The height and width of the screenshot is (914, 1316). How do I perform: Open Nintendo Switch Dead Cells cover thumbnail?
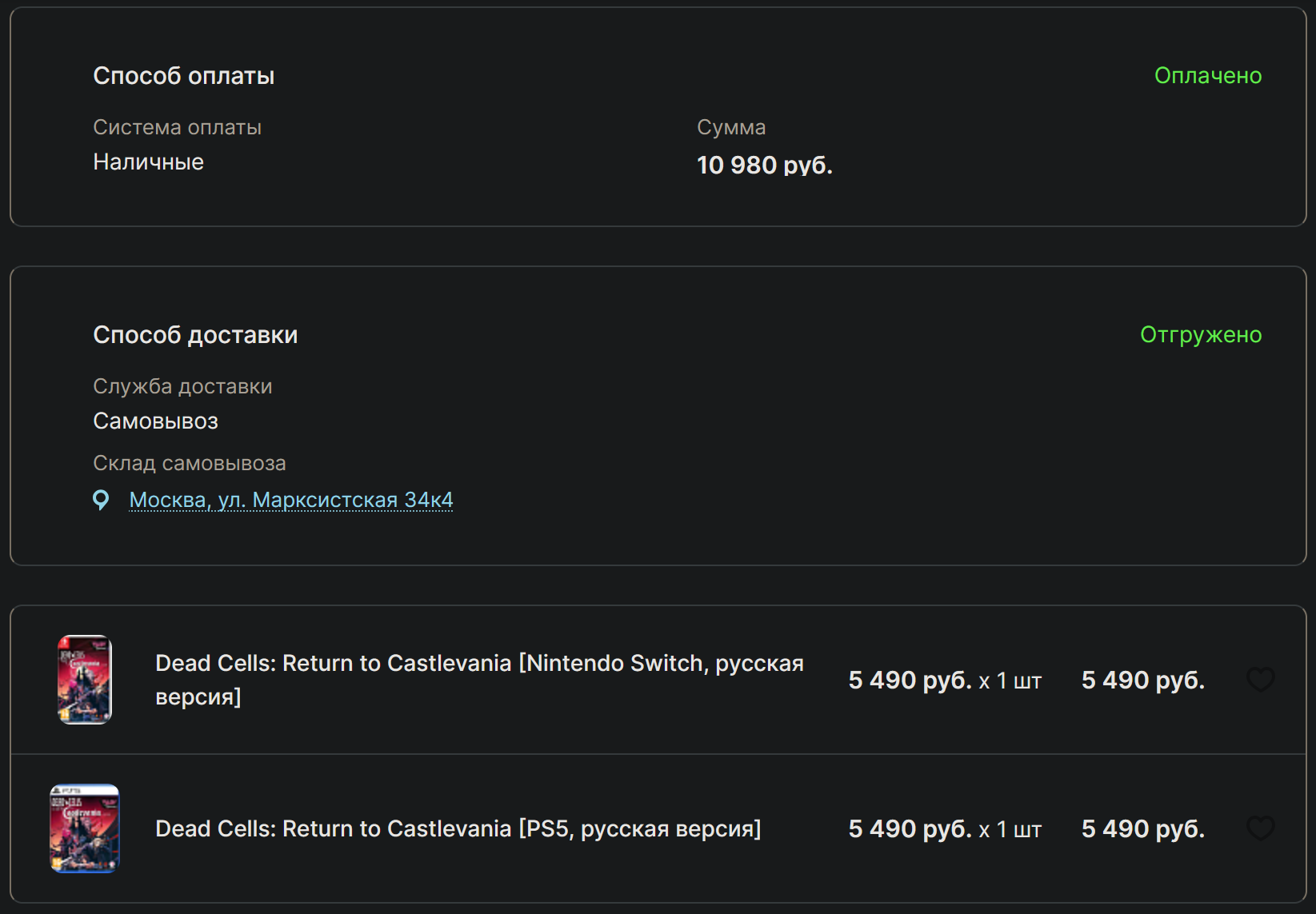85,680
